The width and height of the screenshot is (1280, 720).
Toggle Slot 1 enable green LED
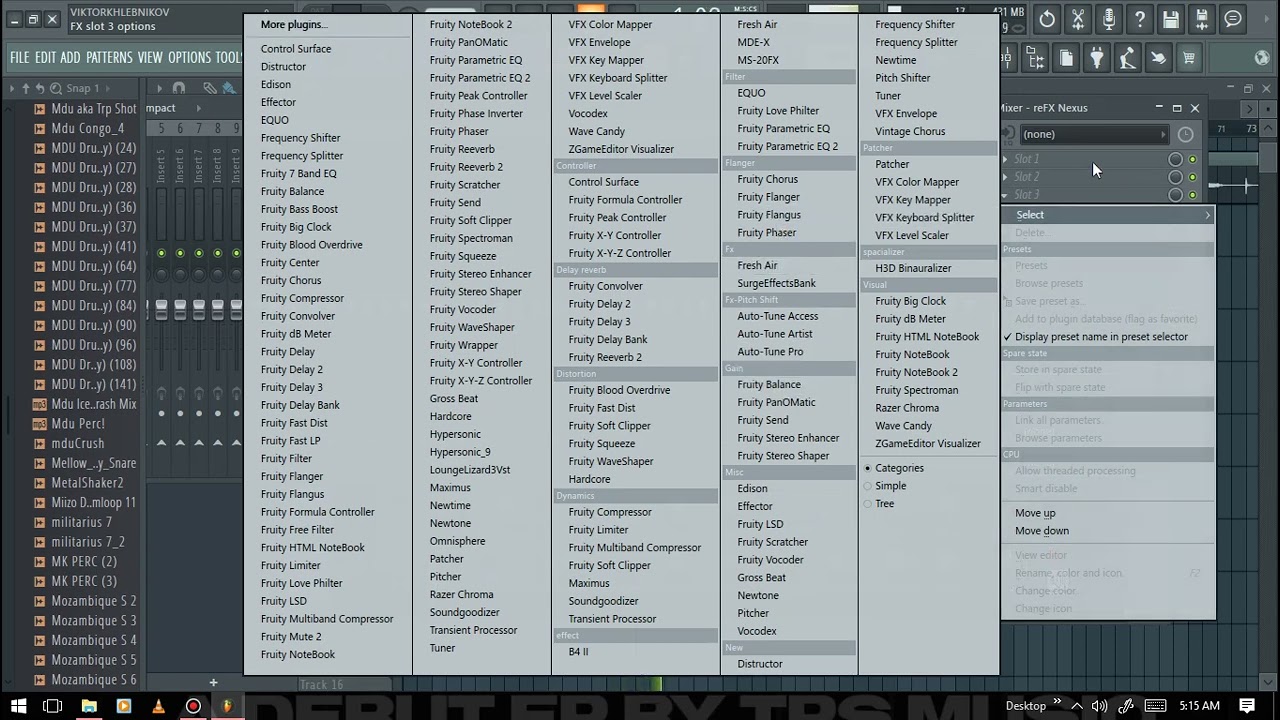click(x=1192, y=160)
